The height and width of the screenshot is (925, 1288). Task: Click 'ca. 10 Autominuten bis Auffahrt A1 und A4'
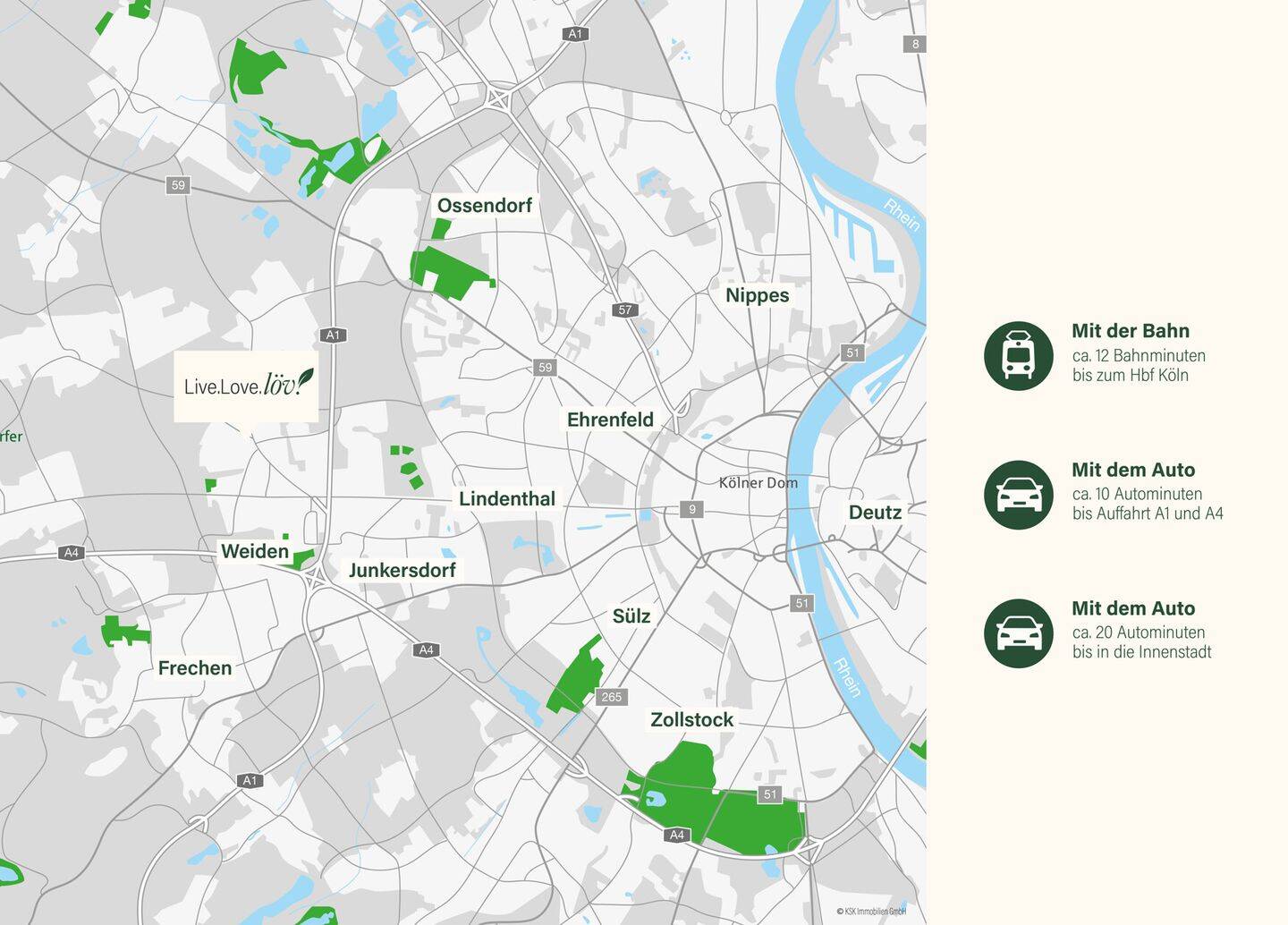point(1148,504)
